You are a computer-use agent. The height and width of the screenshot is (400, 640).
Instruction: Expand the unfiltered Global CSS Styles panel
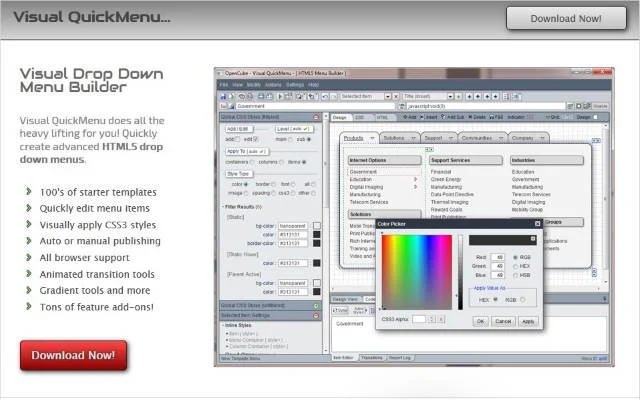pos(316,306)
